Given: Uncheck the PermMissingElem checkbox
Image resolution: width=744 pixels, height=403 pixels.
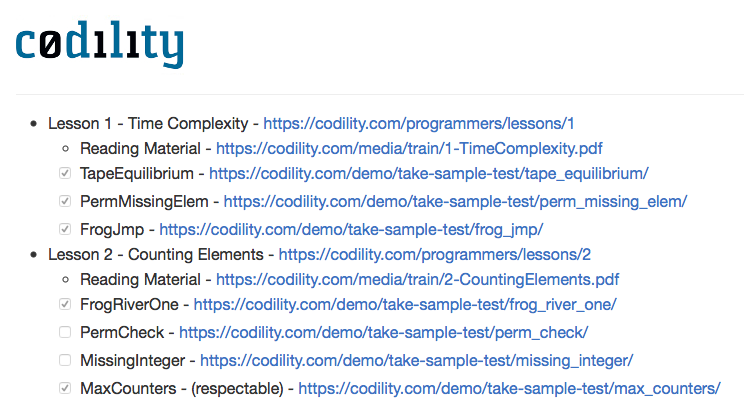Looking at the screenshot, I should coord(65,201).
